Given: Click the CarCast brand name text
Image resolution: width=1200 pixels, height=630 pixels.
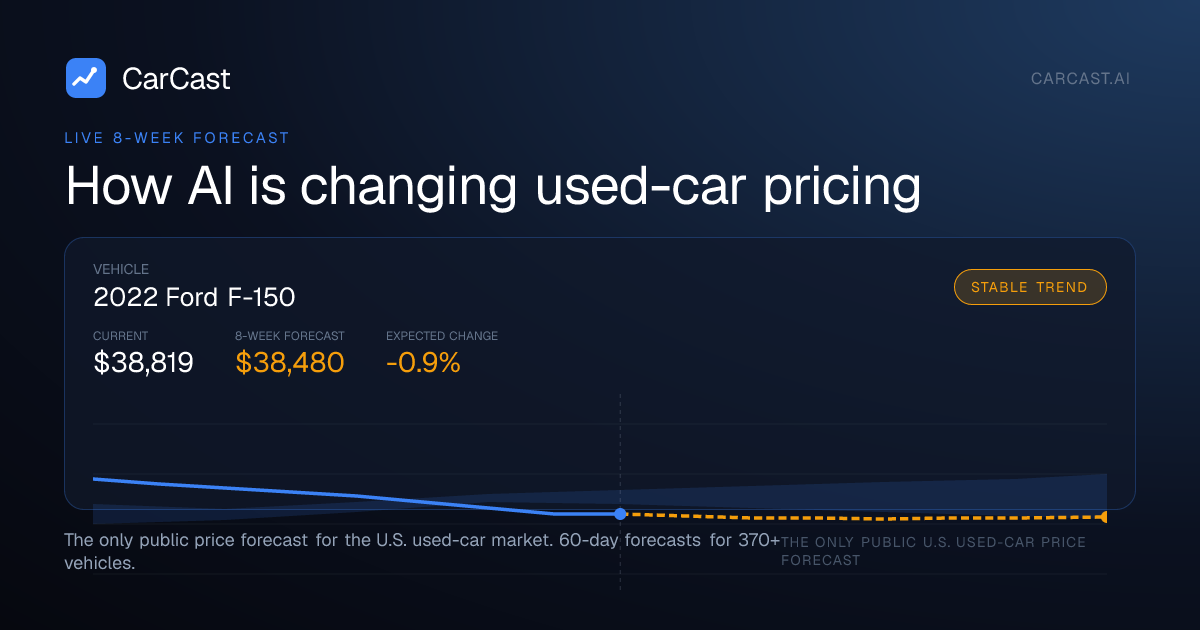Looking at the screenshot, I should pyautogui.click(x=176, y=78).
